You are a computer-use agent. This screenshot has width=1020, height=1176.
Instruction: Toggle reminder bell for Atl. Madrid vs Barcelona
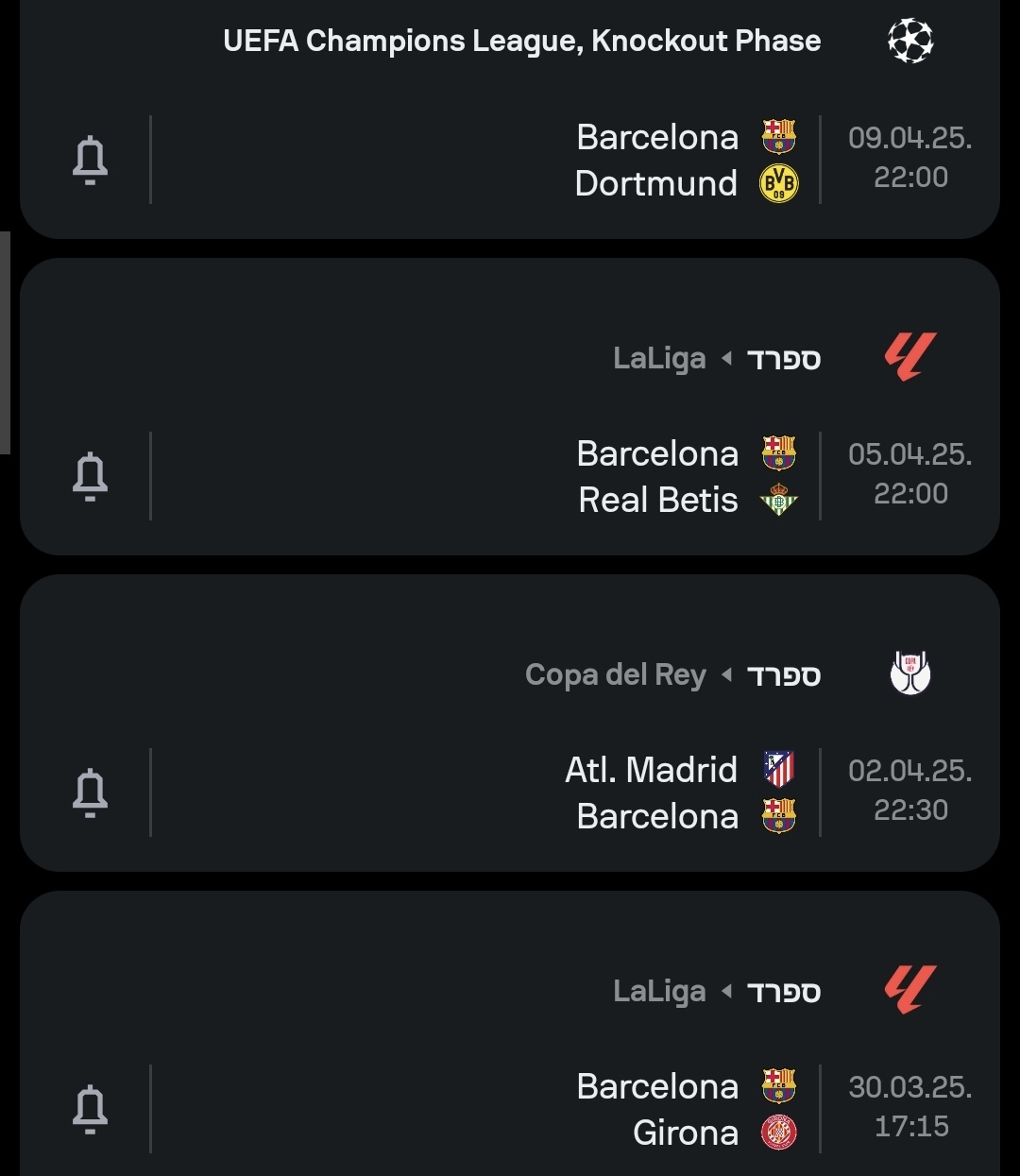coord(90,793)
